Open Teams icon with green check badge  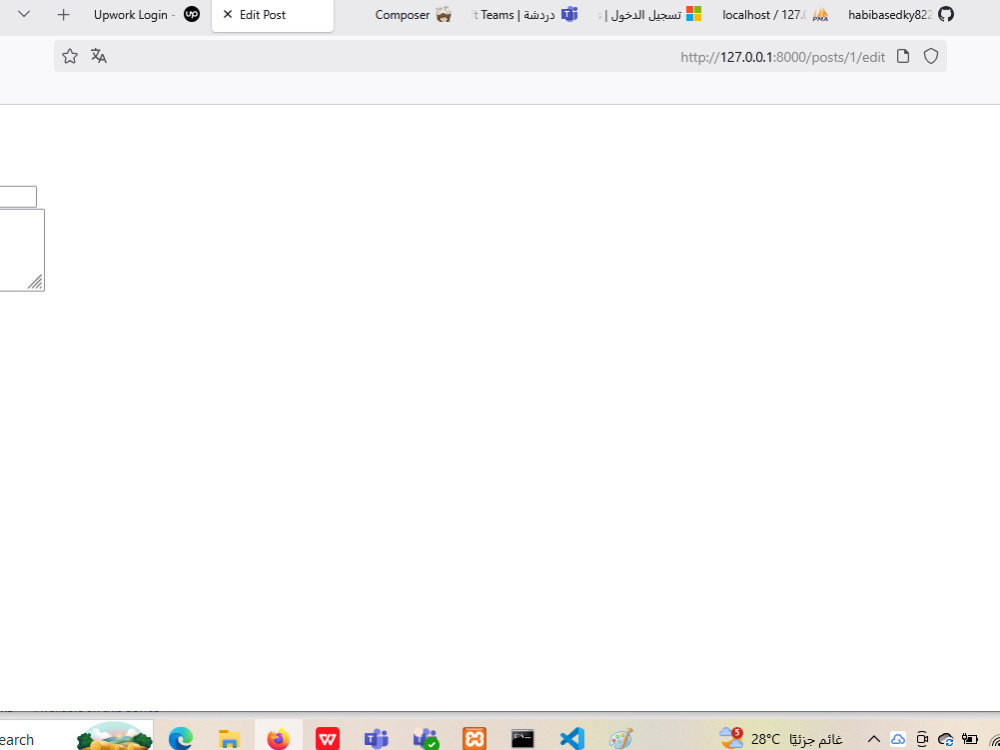pos(425,739)
